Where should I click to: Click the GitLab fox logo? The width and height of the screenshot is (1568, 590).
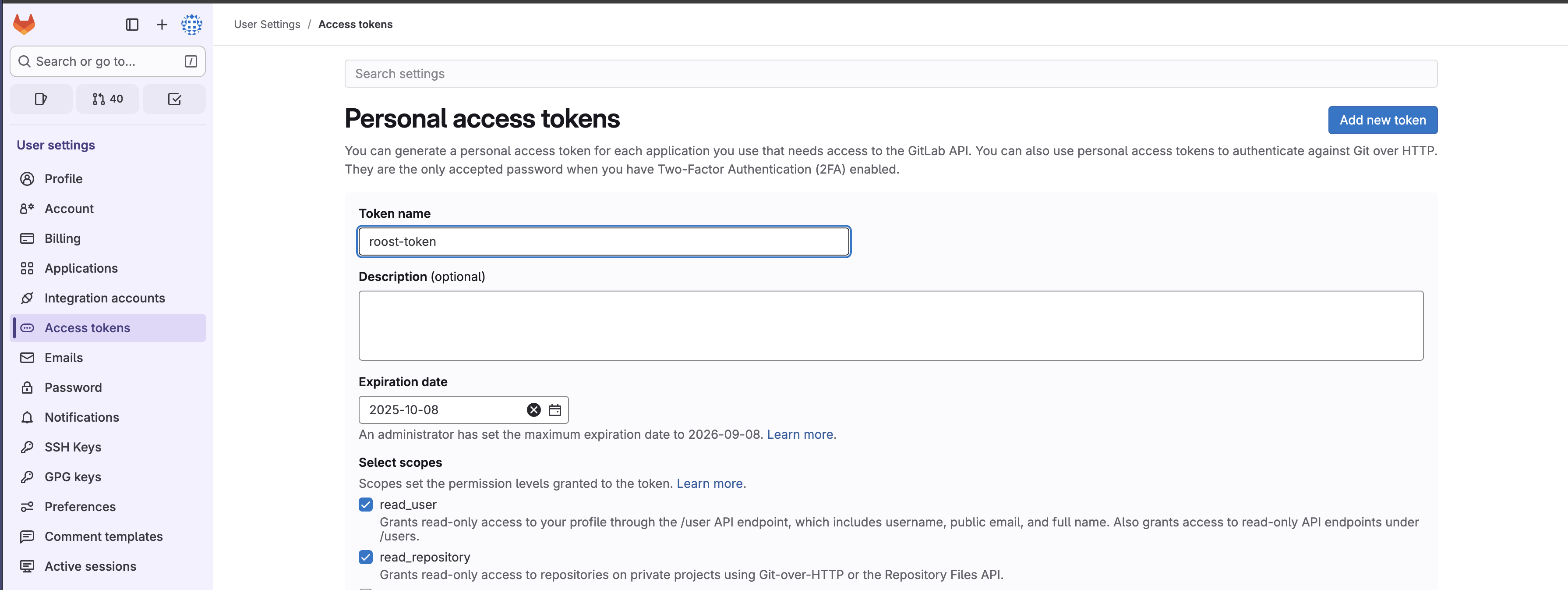(25, 25)
